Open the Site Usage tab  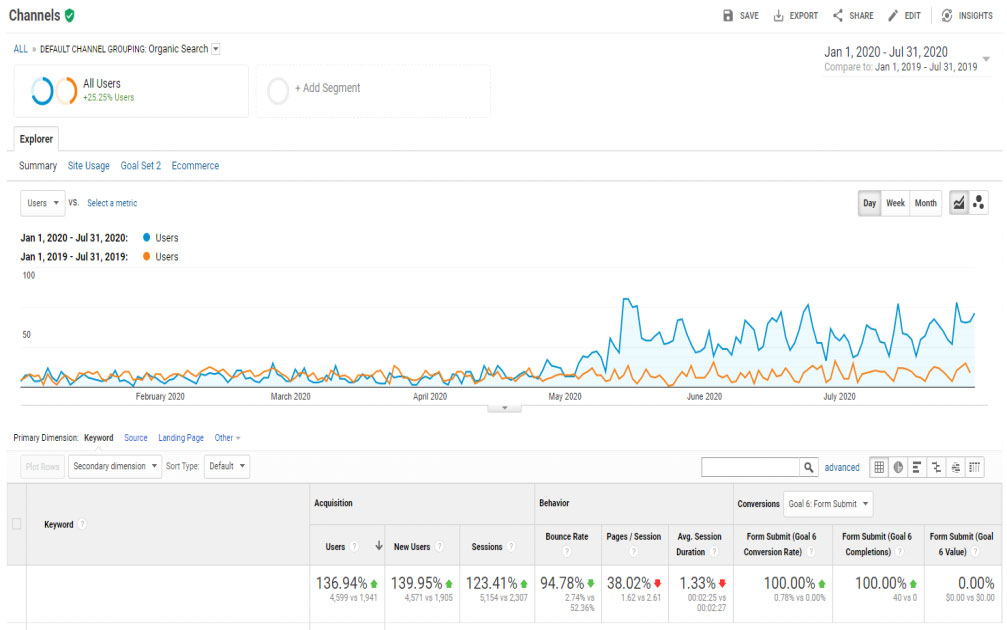[89, 166]
